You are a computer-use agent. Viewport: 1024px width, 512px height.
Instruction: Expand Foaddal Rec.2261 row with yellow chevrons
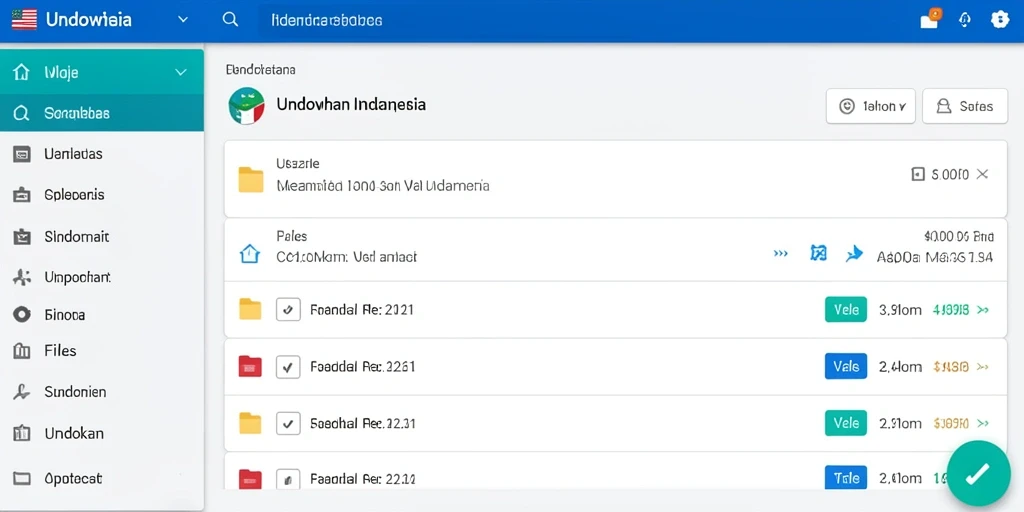click(982, 367)
